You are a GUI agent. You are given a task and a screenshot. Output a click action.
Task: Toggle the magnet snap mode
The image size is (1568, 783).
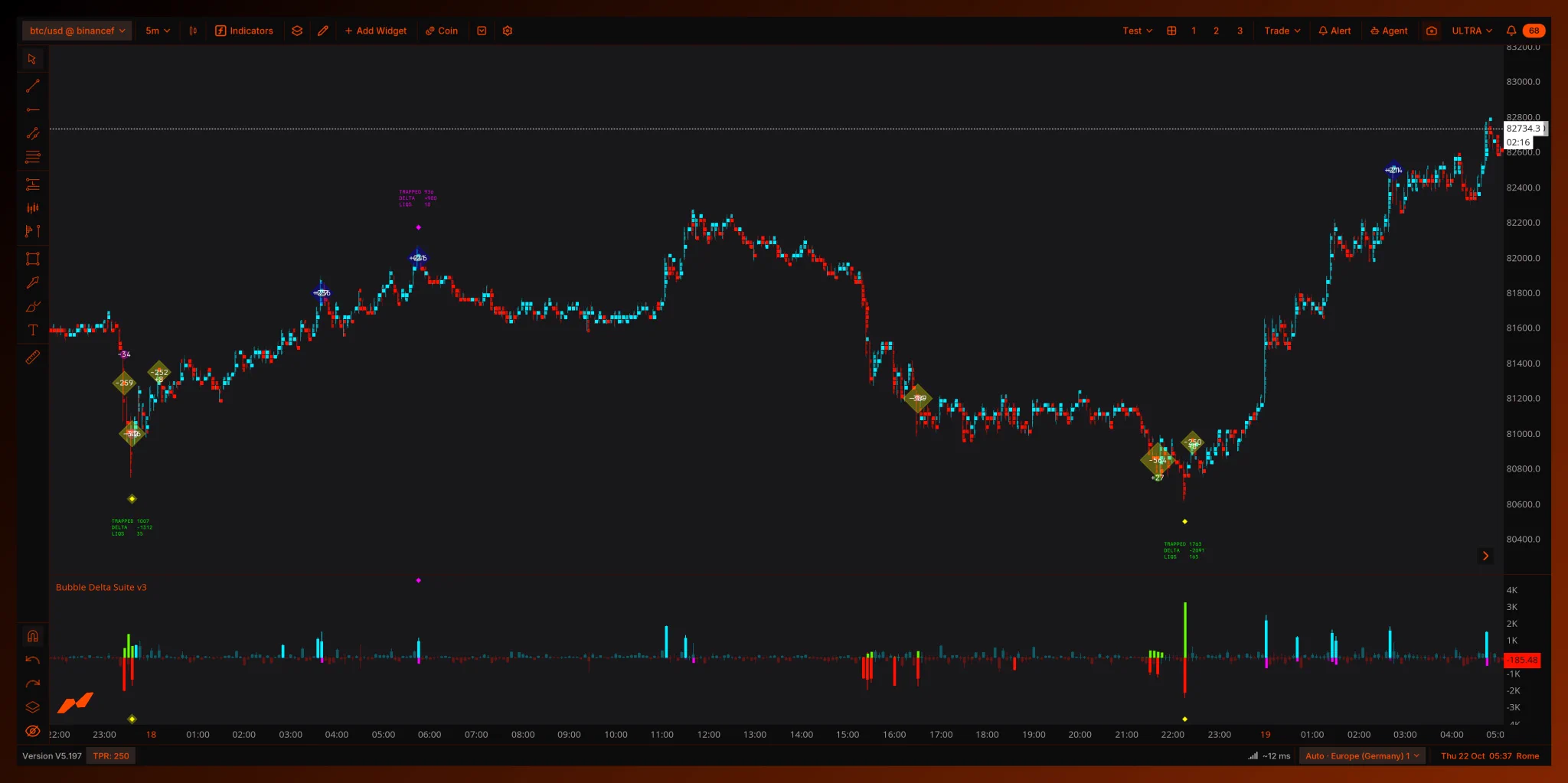[x=32, y=636]
